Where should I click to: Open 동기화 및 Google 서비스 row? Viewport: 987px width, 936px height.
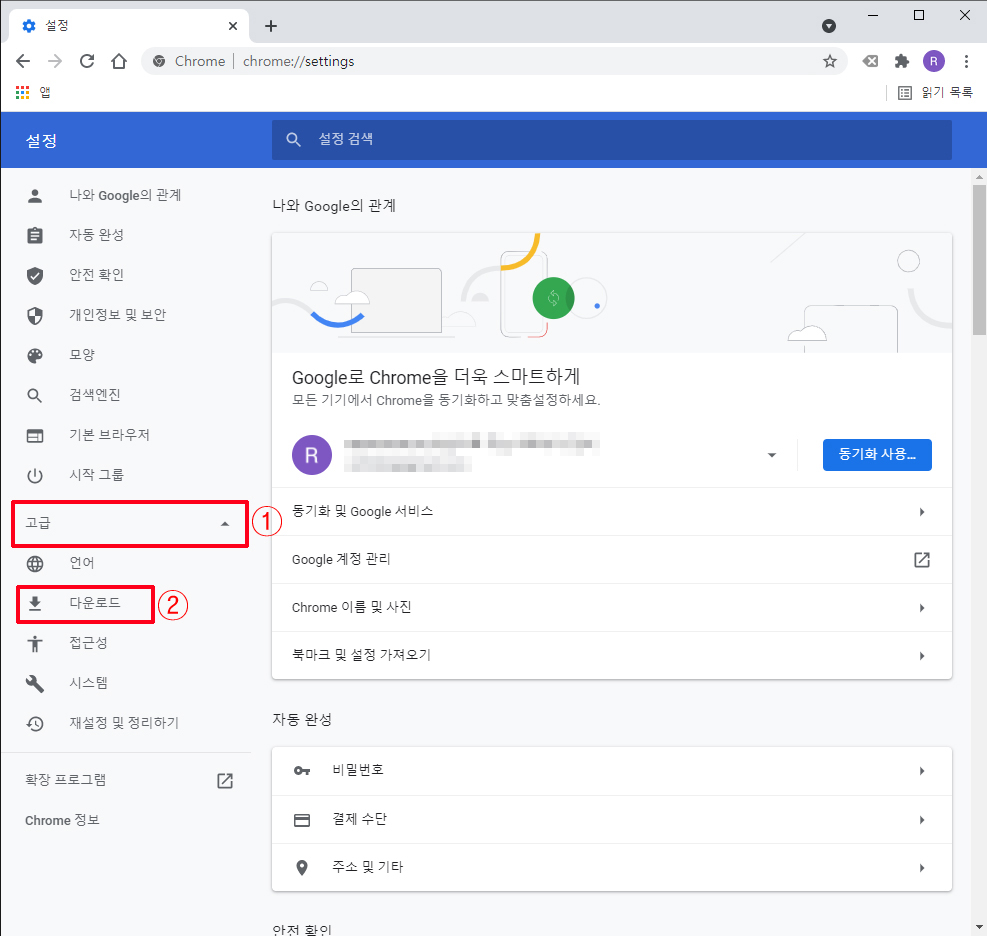pos(611,512)
